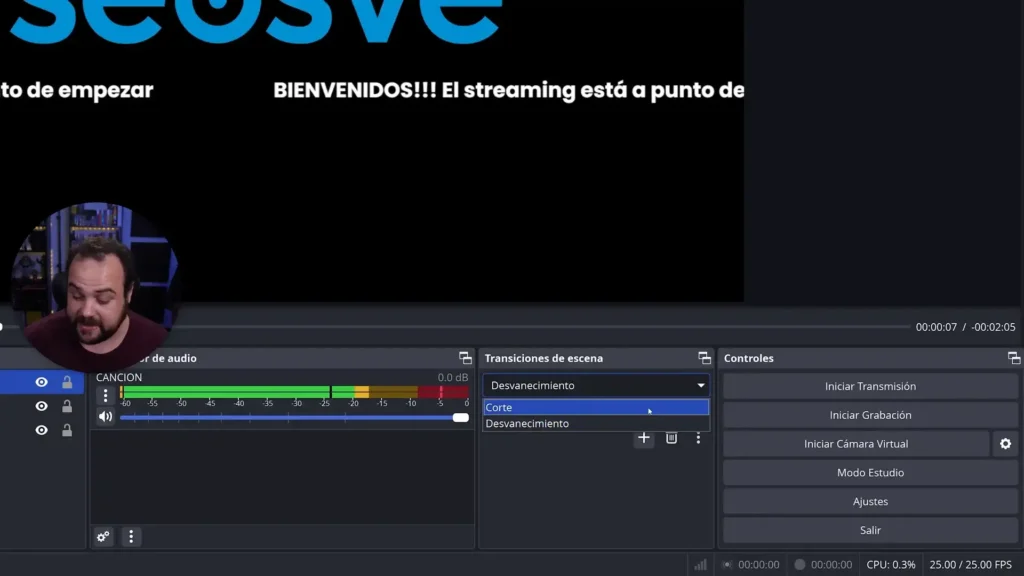The width and height of the screenshot is (1024, 576).
Task: Enable Modo Estudio
Action: coord(868,472)
